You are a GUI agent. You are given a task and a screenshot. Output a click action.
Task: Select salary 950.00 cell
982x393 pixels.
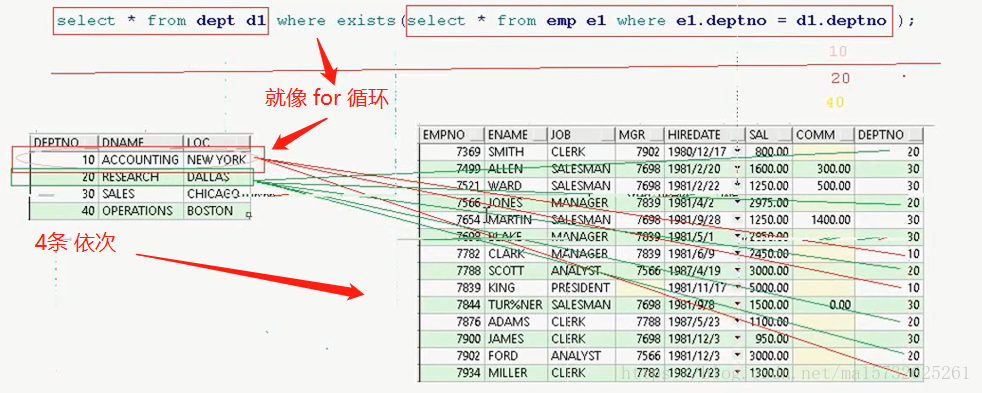[769, 339]
